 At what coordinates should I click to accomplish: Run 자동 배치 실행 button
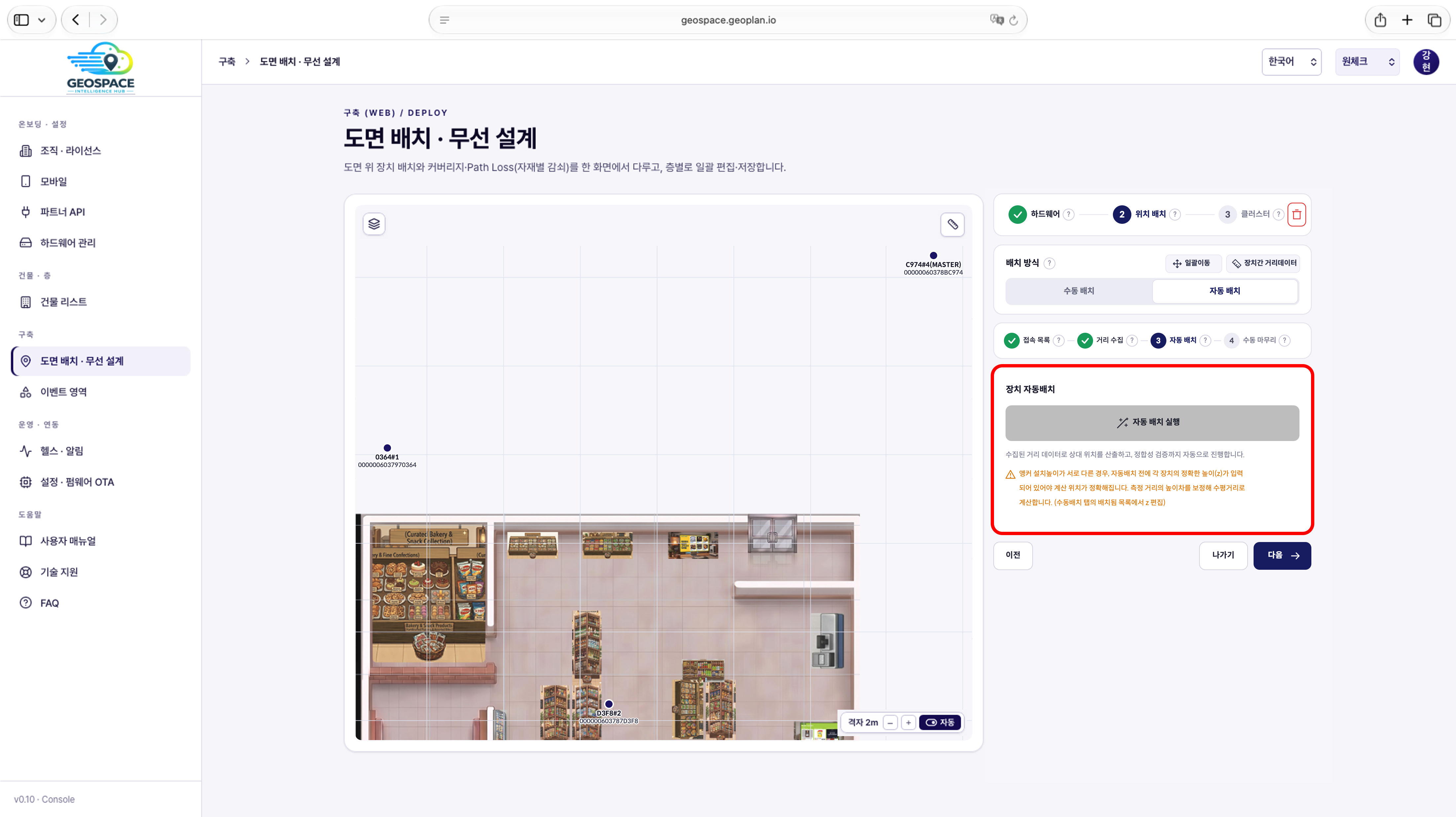[1152, 423]
